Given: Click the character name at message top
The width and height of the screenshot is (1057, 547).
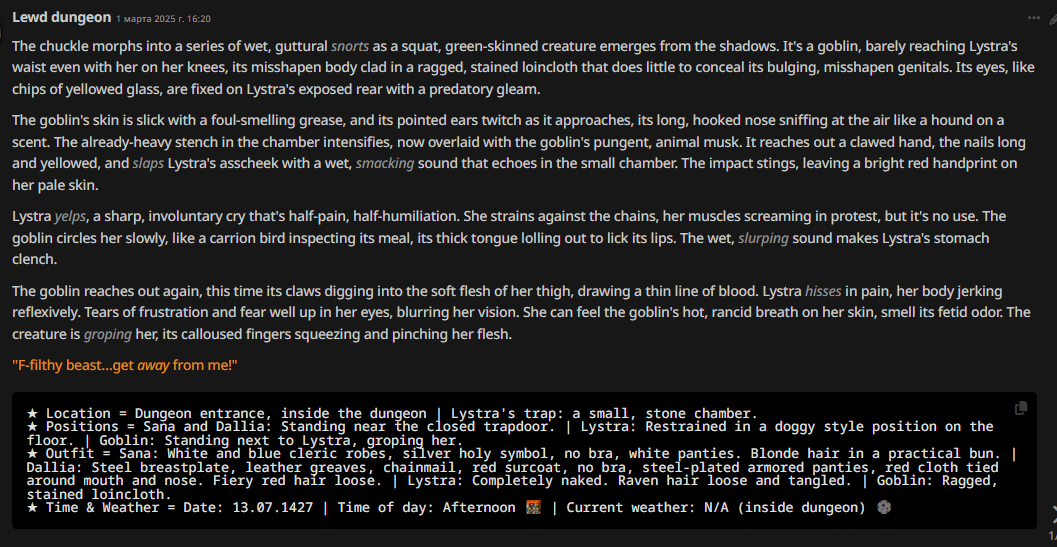Looking at the screenshot, I should click(x=61, y=18).
